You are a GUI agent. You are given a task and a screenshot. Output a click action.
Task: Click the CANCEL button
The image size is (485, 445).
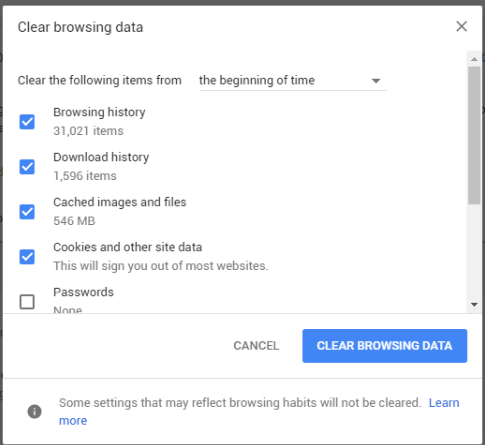[x=256, y=346]
